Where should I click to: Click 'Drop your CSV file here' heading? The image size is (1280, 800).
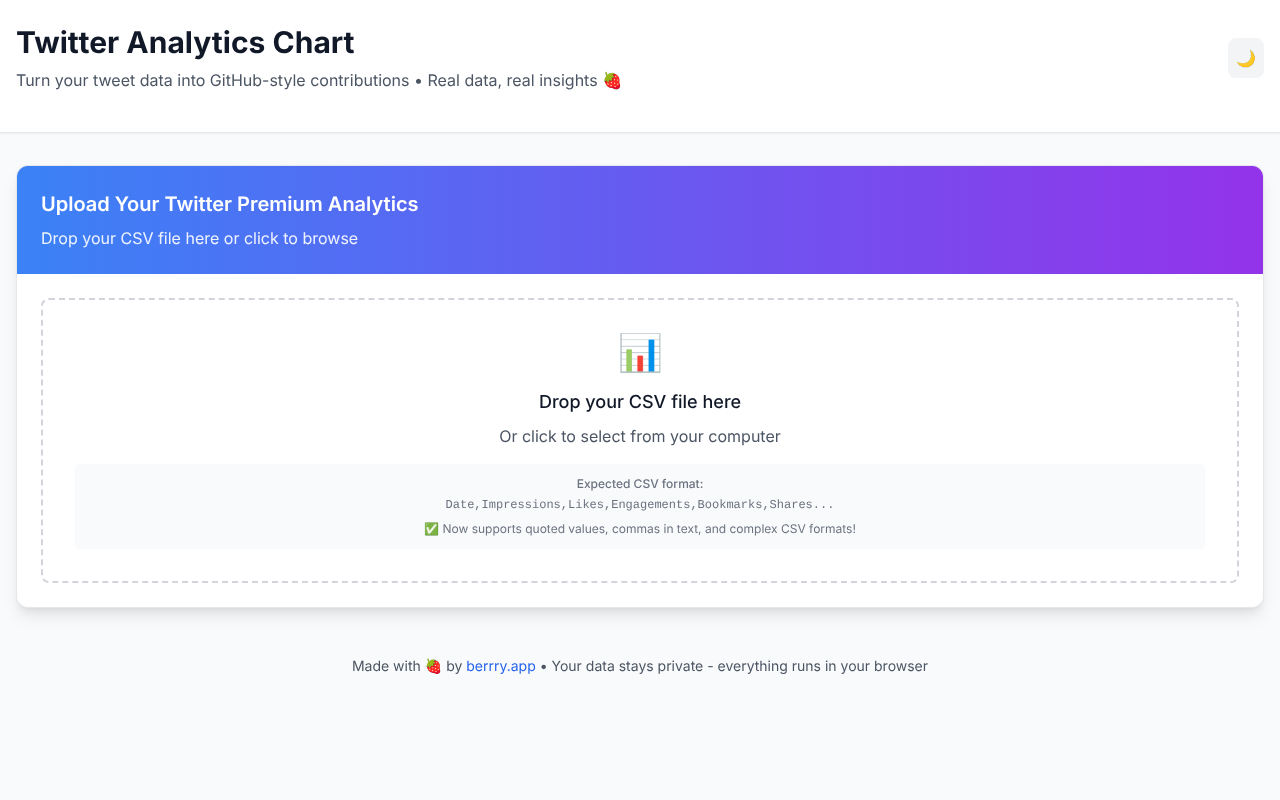point(640,401)
